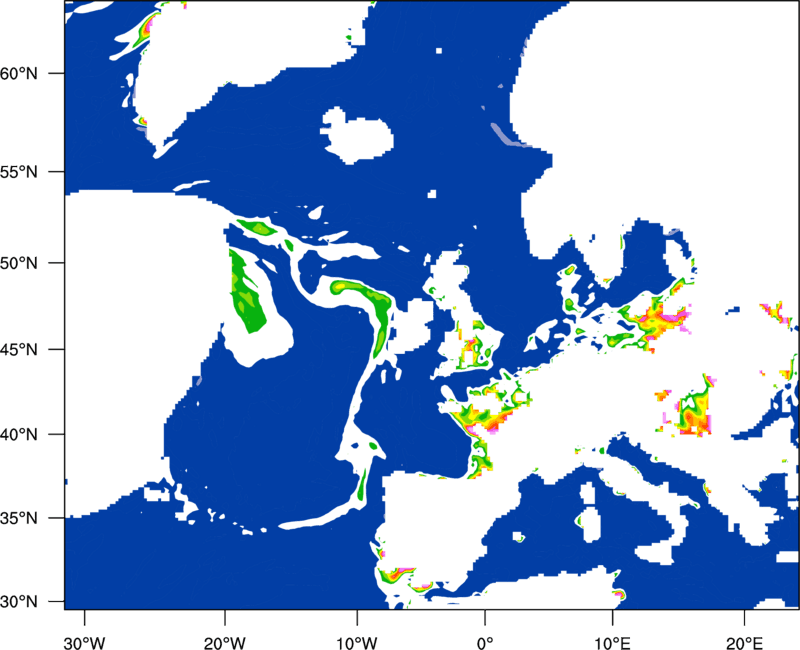Click the tall white Sardinia-Corsica islands
This screenshot has height=650, width=800.
coord(590,512)
